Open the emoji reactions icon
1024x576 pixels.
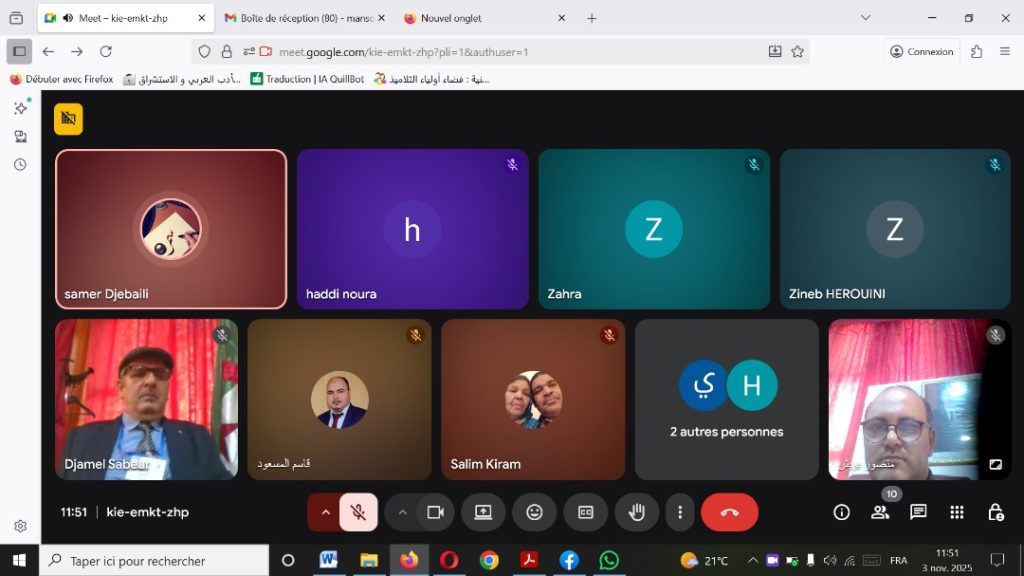pyautogui.click(x=534, y=512)
